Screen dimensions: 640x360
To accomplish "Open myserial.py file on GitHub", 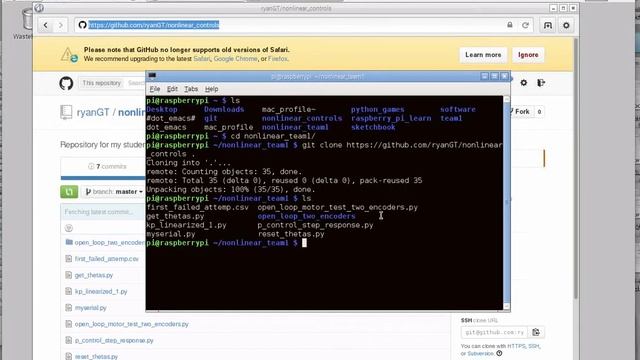I will coord(90,308).
